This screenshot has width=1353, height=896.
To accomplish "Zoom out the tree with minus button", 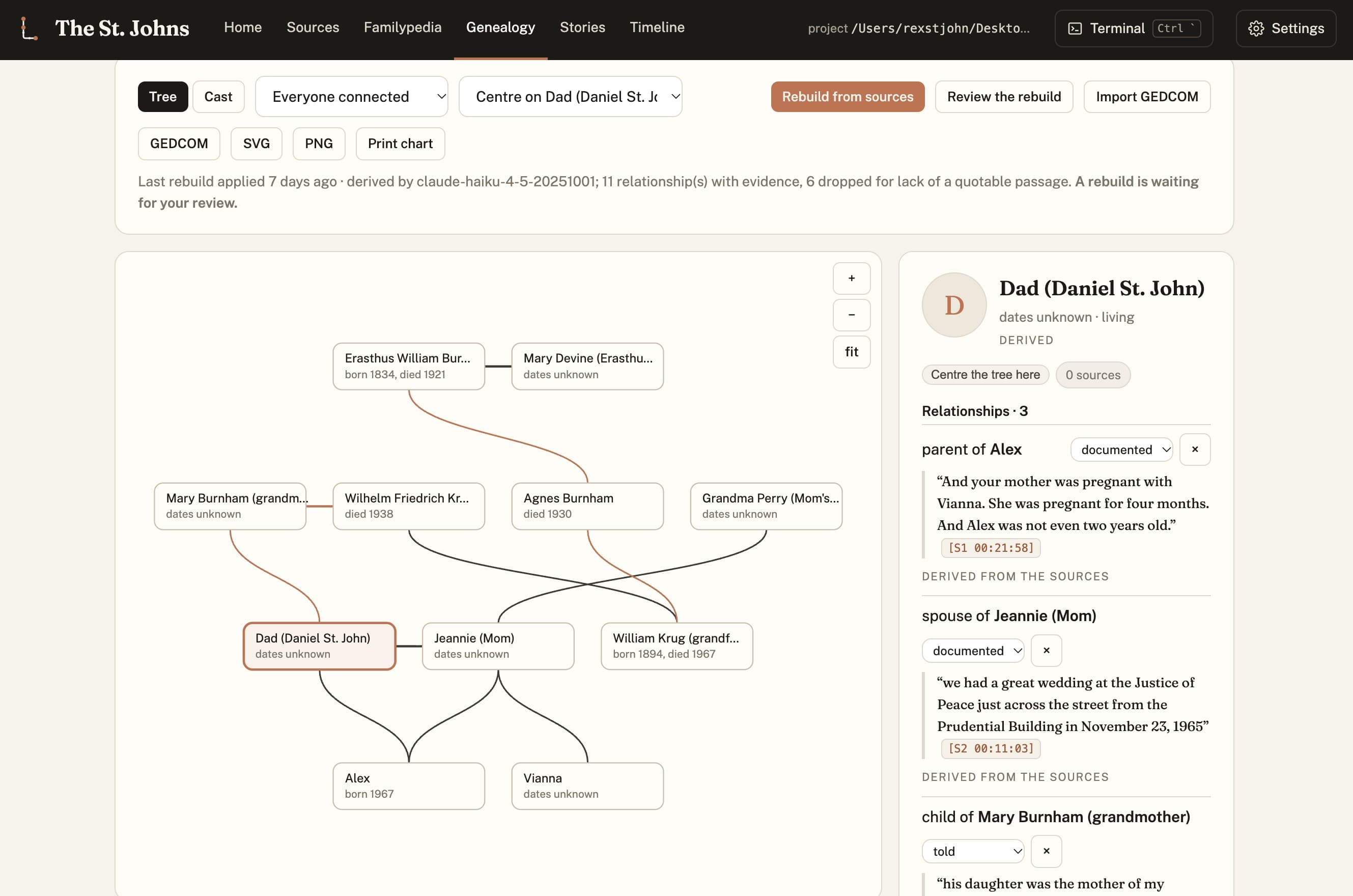I will click(851, 315).
